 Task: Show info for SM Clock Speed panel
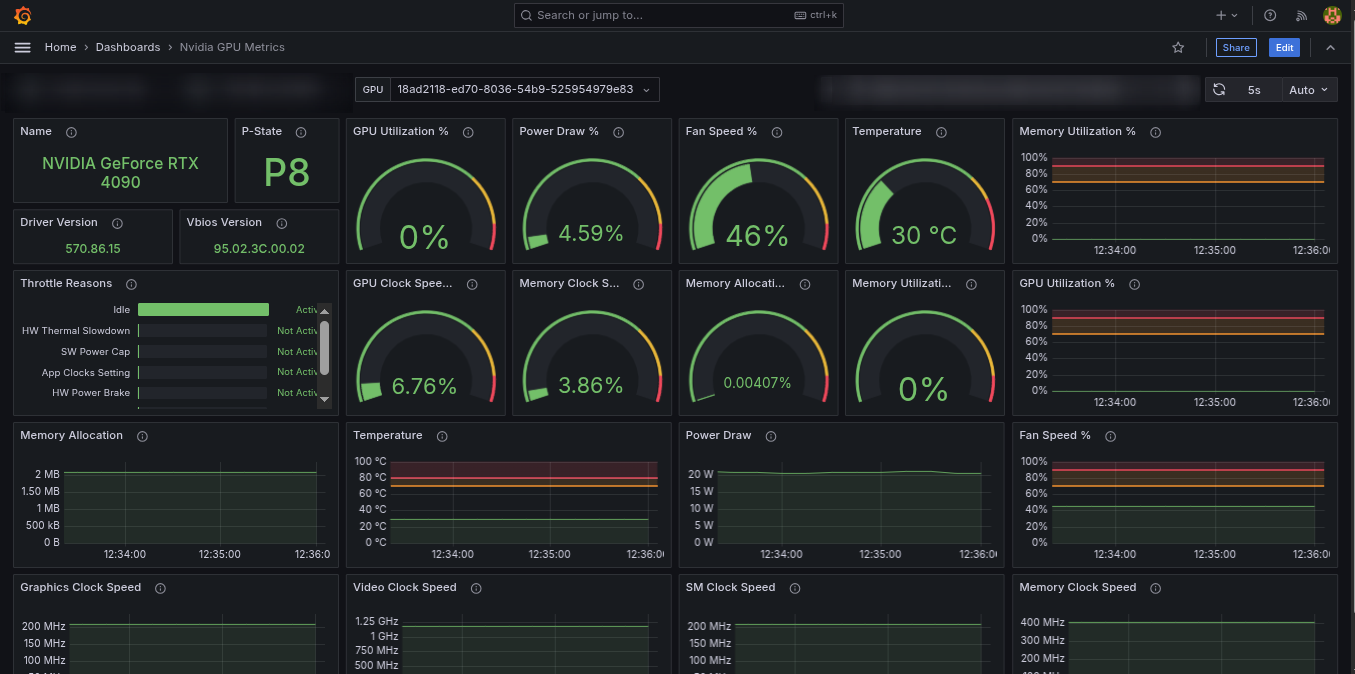(795, 588)
